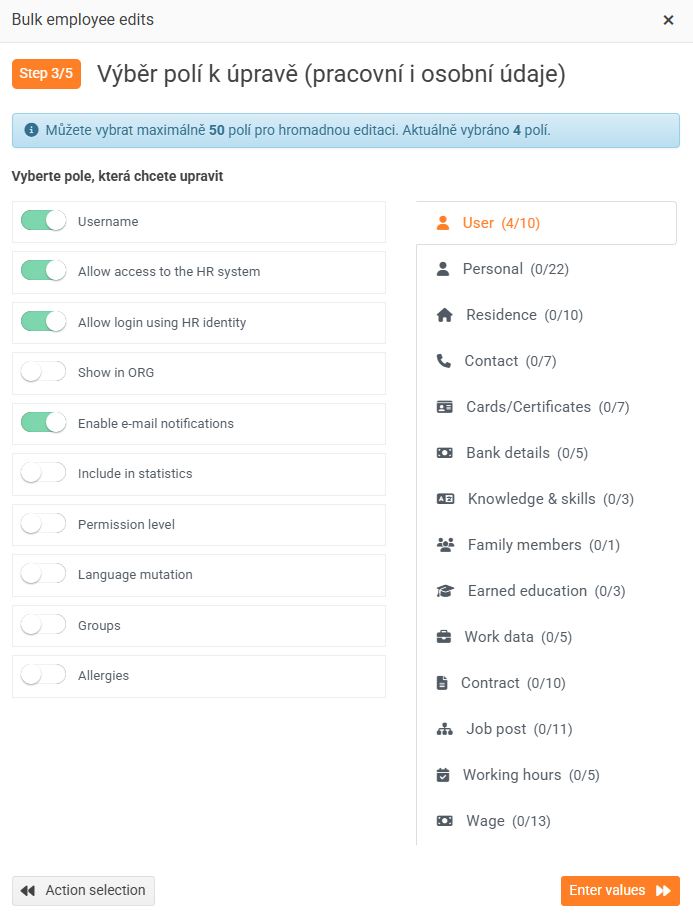Screen dimensions: 693x921
Task: Click the Work data briefcase icon
Action: pyautogui.click(x=444, y=637)
